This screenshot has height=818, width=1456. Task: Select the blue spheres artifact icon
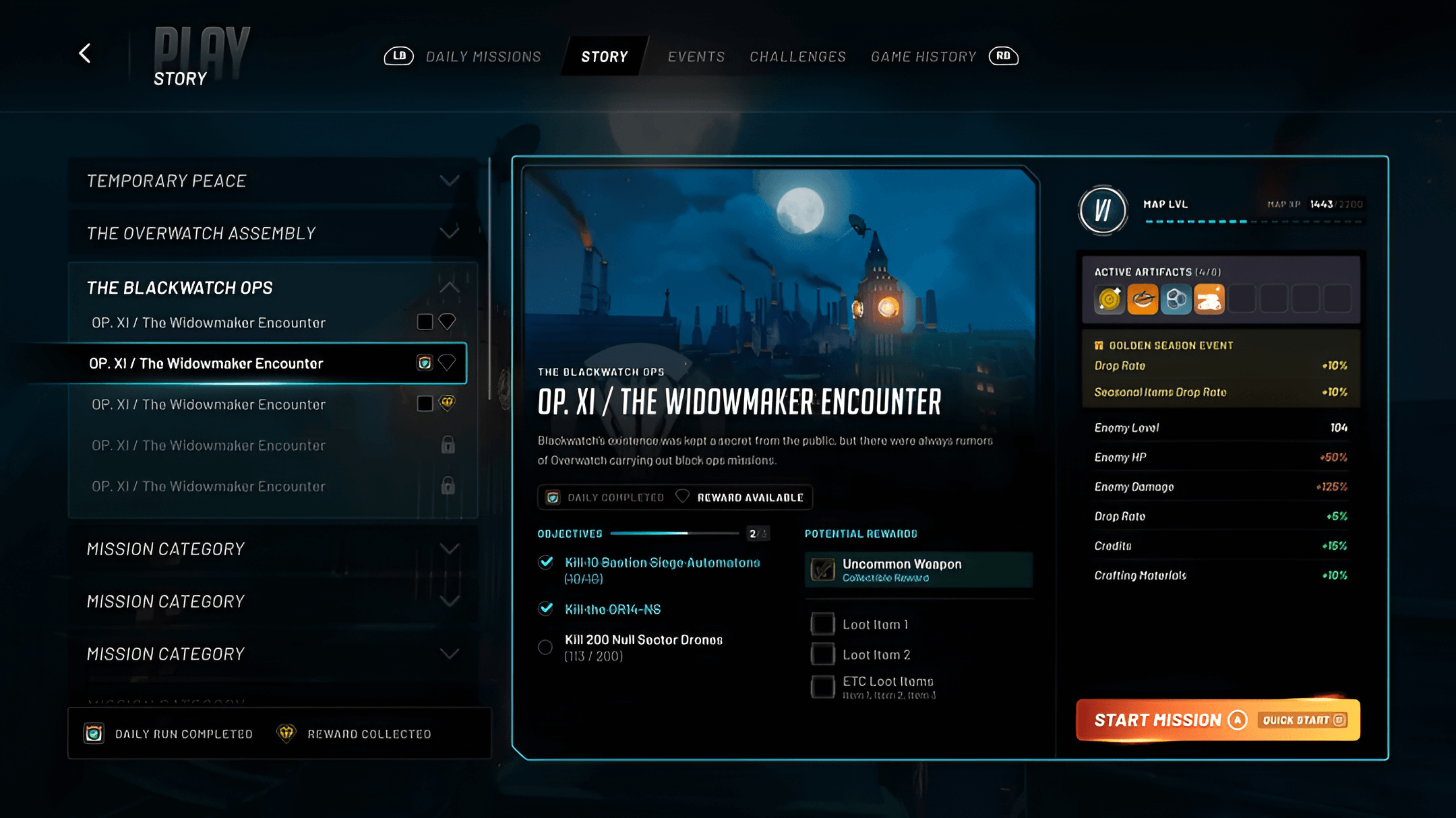[1176, 299]
